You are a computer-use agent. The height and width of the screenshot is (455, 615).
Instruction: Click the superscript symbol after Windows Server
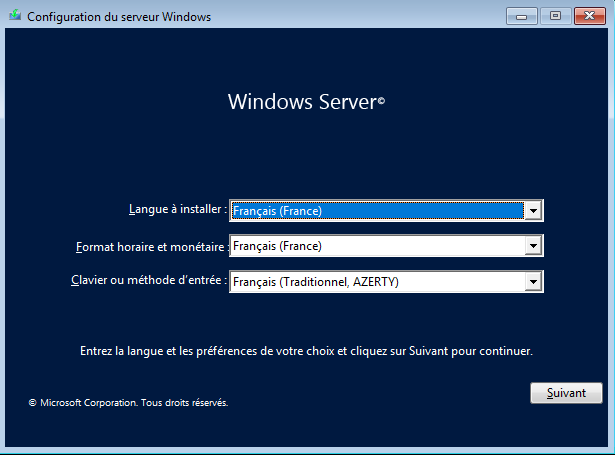[381, 101]
